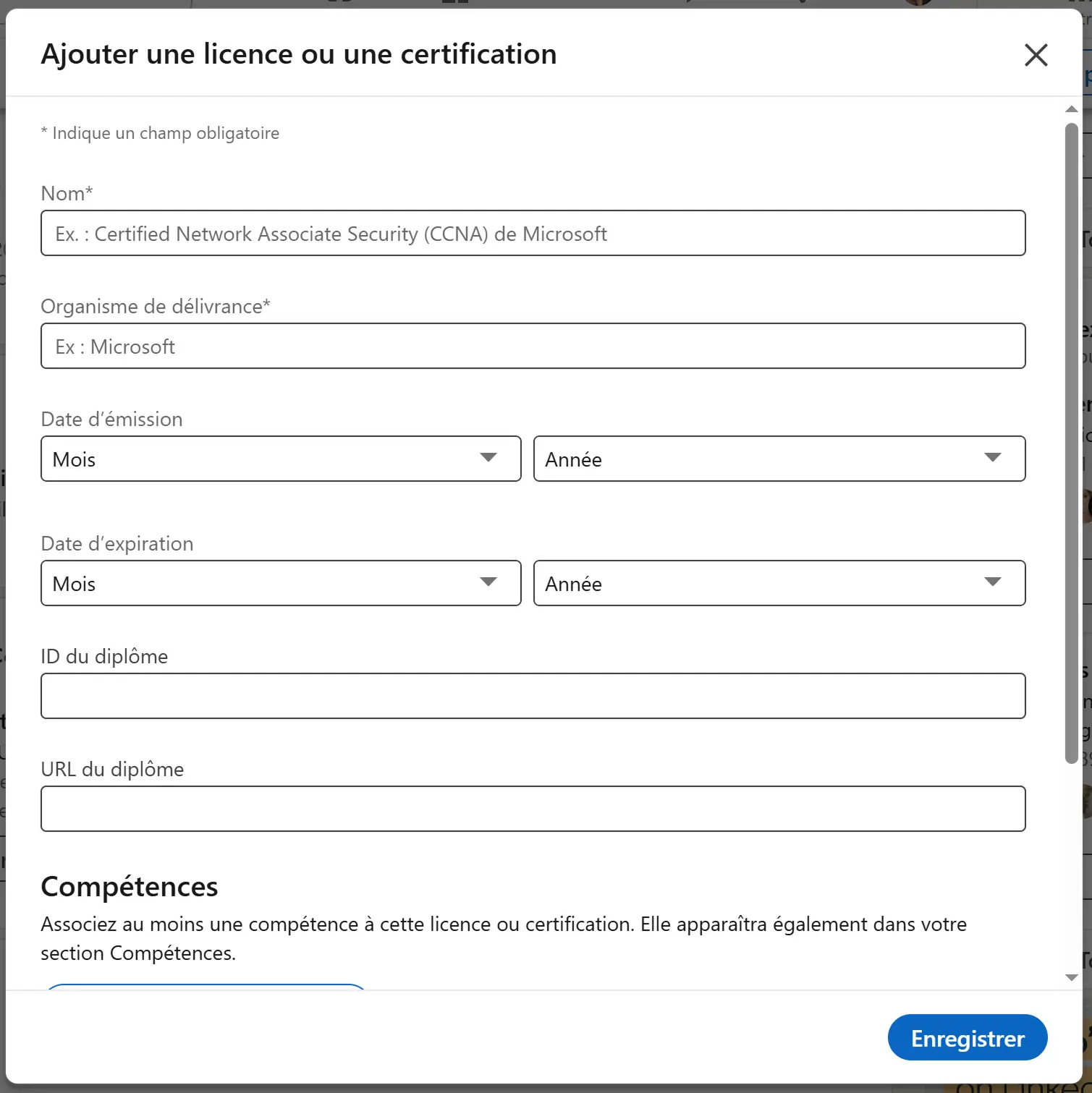Click the scrollbar up arrow icon
Viewport: 1092px width, 1093px height.
[1072, 109]
